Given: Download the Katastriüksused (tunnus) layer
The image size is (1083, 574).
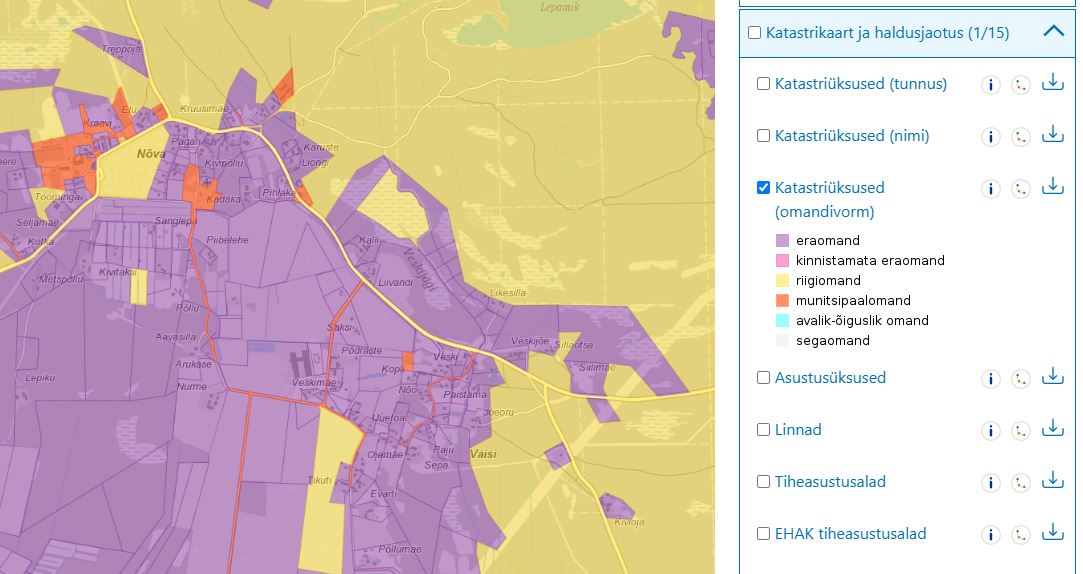Looking at the screenshot, I should [1052, 83].
